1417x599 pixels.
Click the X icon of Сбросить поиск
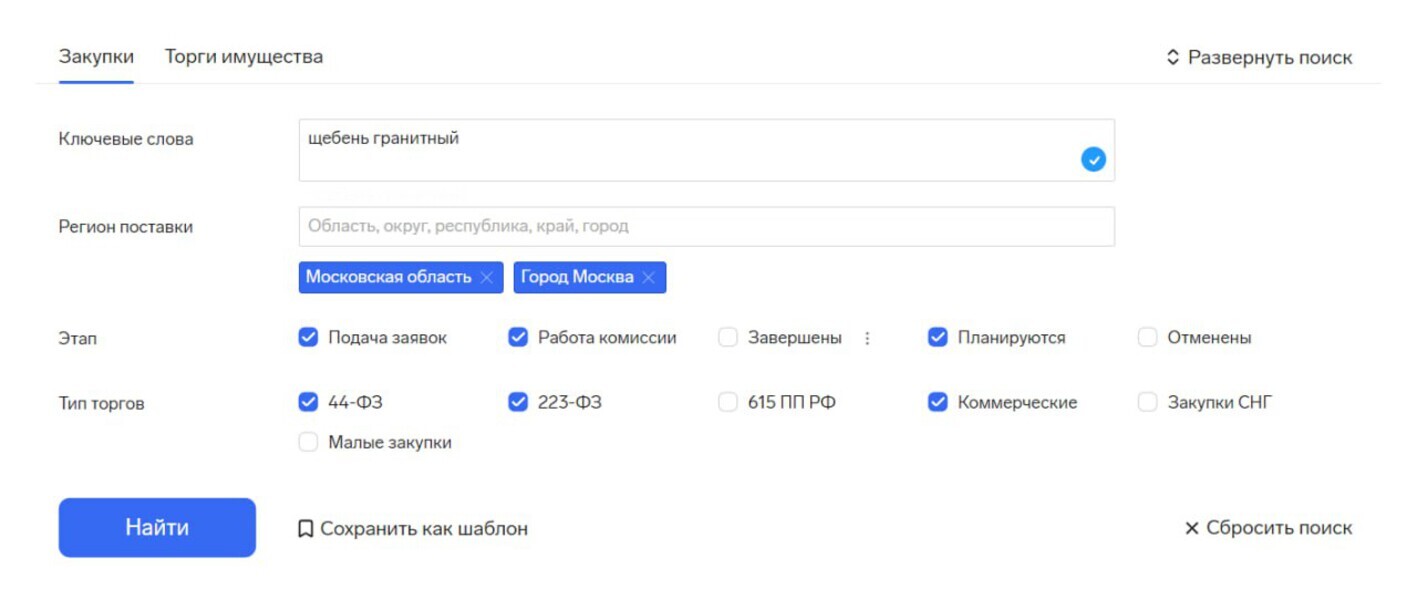1191,528
